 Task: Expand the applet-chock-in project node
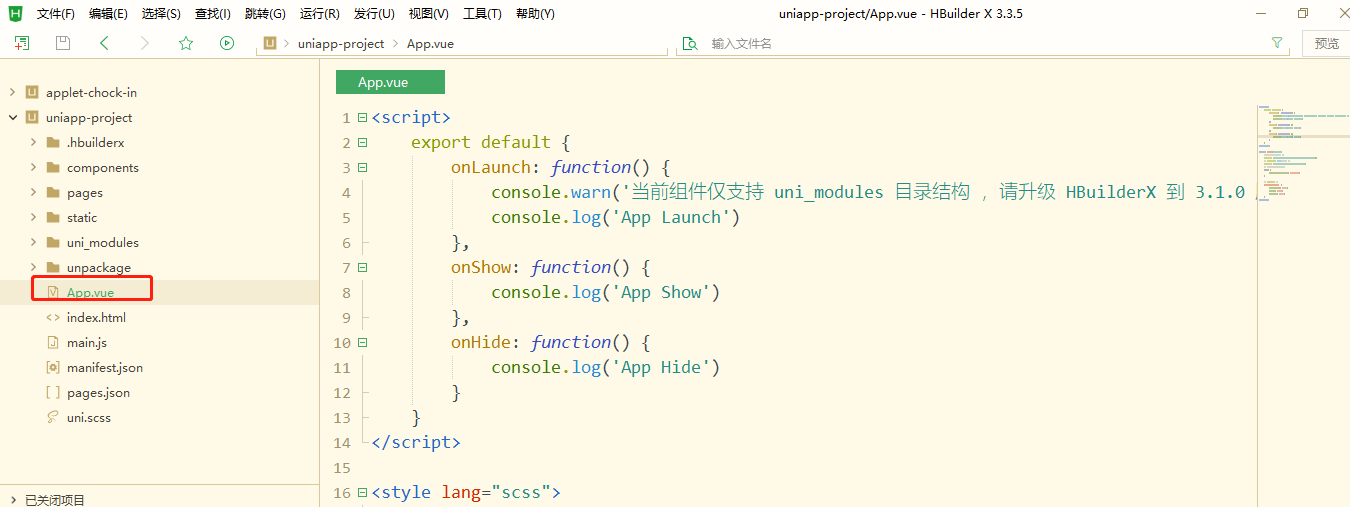[x=12, y=93]
